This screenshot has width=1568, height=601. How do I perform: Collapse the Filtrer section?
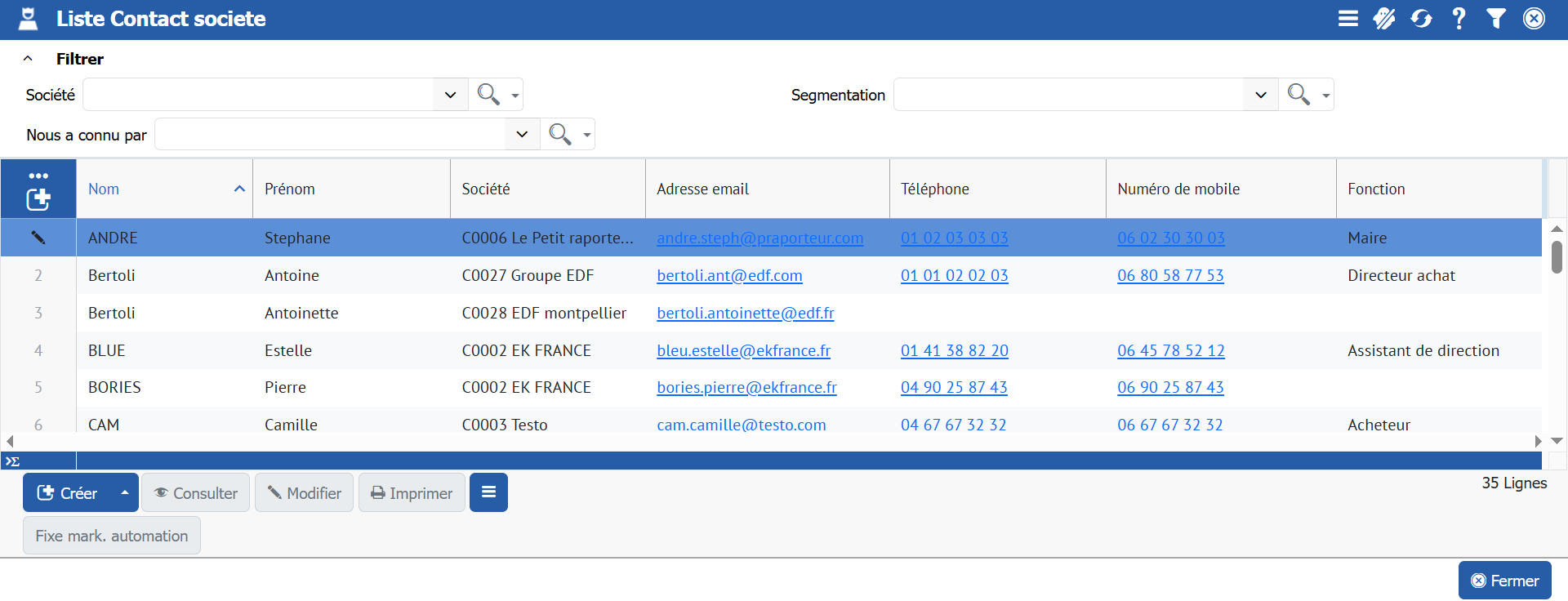28,59
